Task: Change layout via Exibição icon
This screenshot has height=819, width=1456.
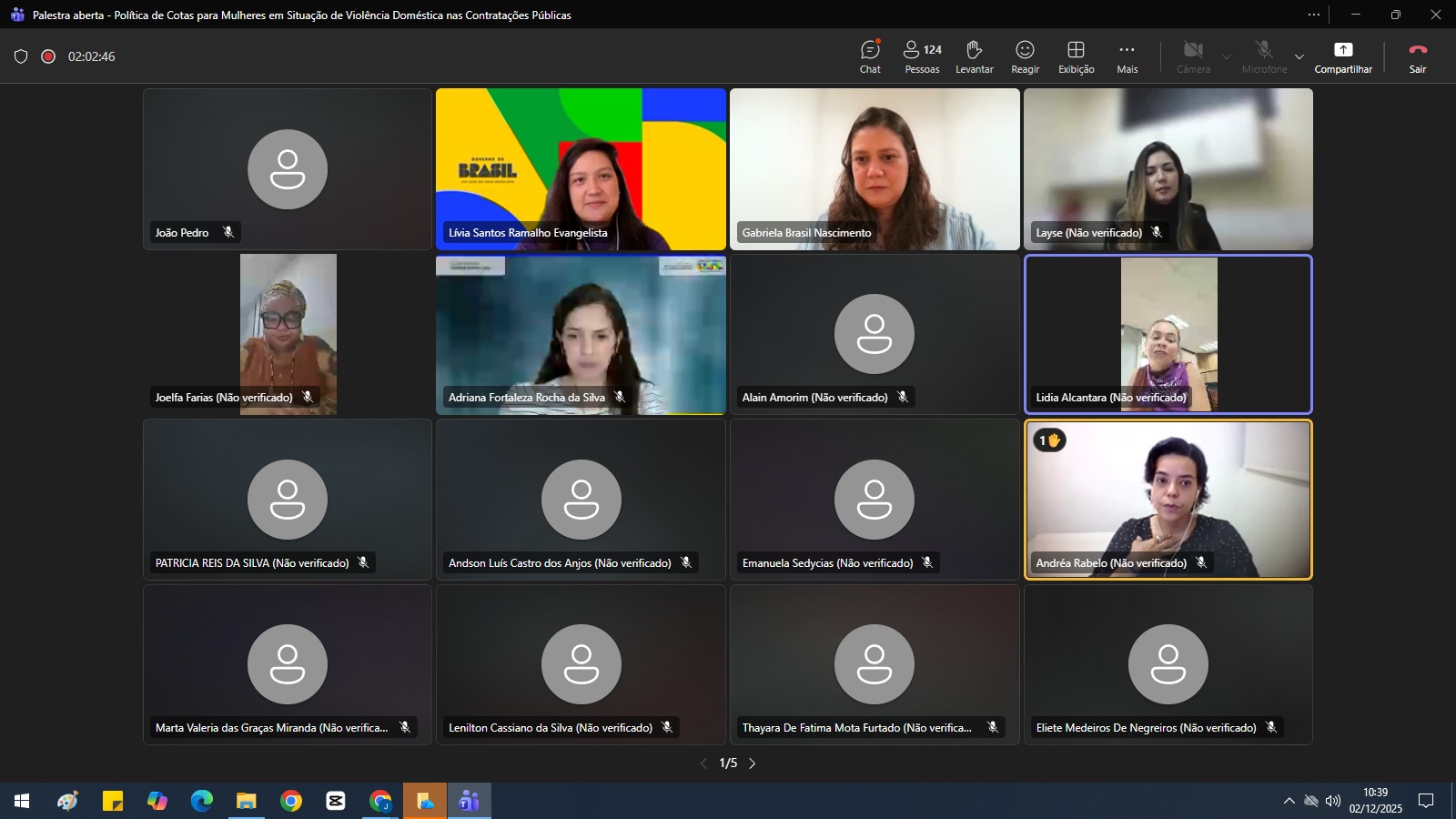Action: pyautogui.click(x=1076, y=56)
